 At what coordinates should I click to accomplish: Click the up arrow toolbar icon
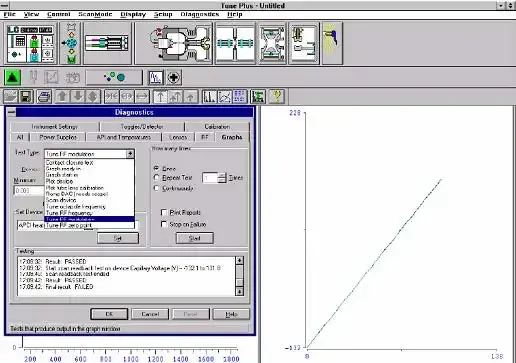[62, 97]
